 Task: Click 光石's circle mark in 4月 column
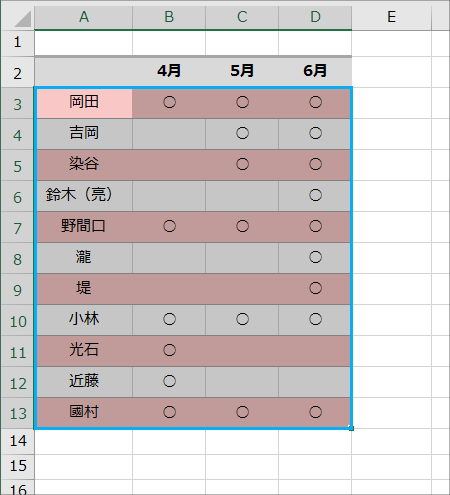click(169, 350)
